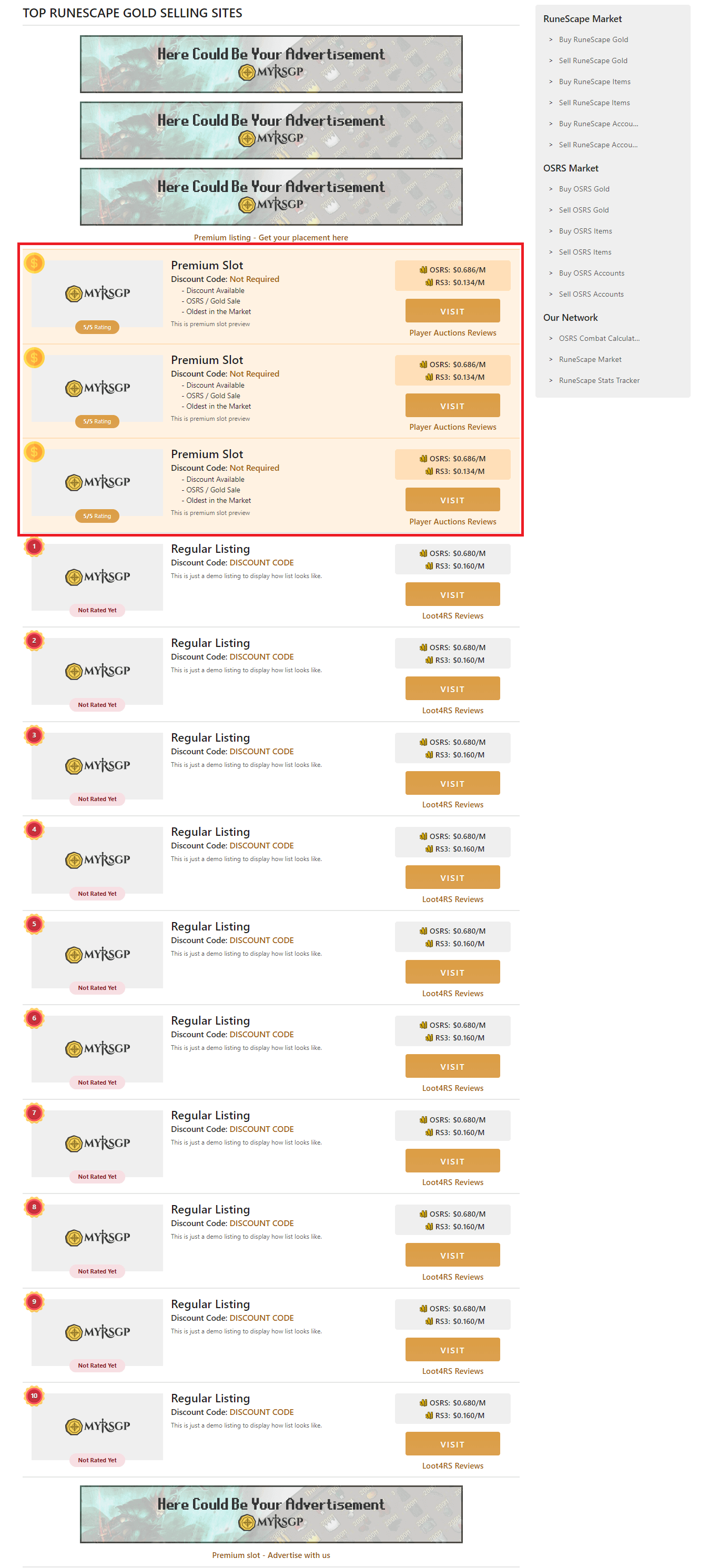Click the red rank 10 badge icon
Image resolution: width=709 pixels, height=1568 pixels.
[34, 1396]
